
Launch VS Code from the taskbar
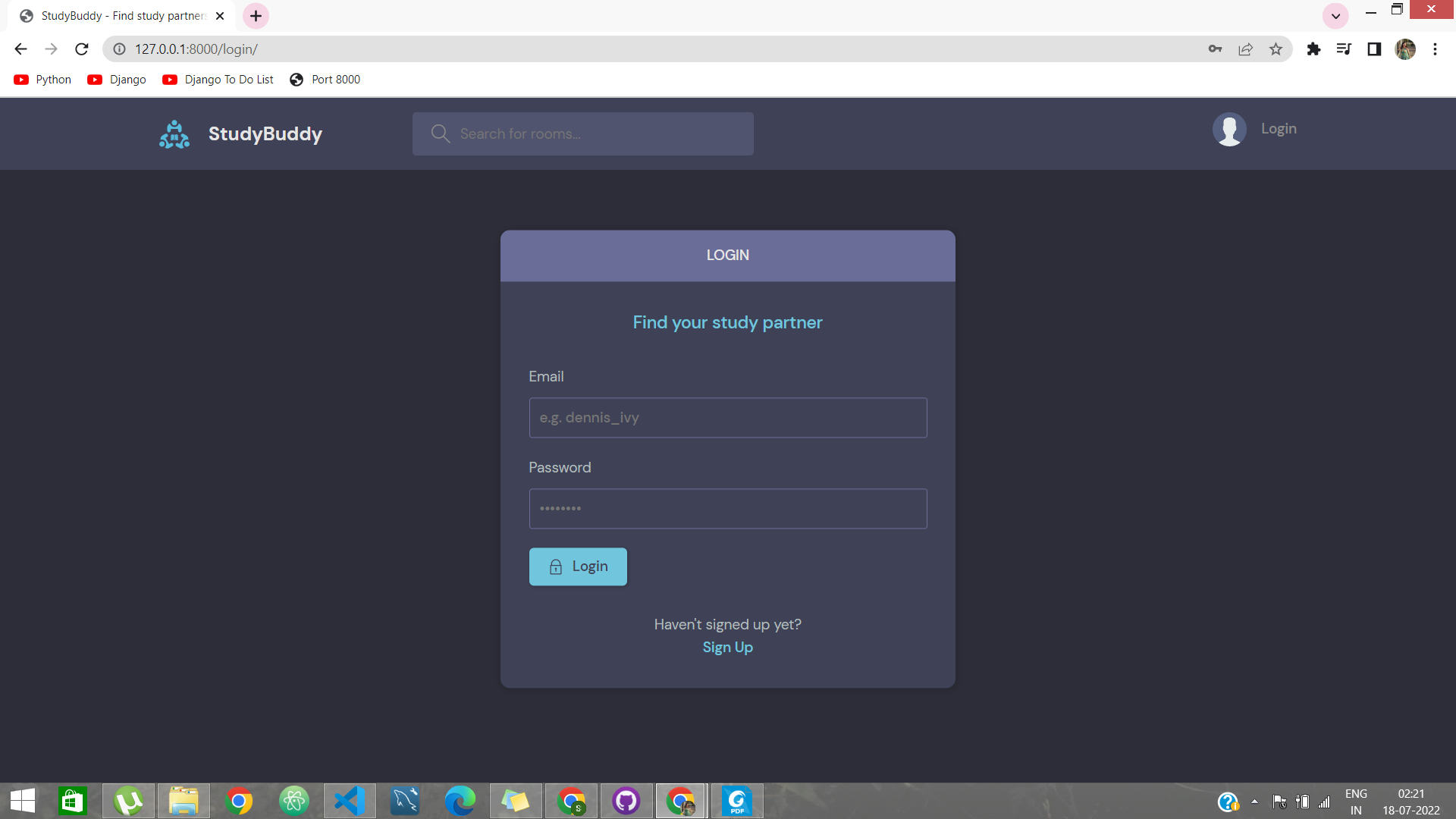click(x=349, y=801)
